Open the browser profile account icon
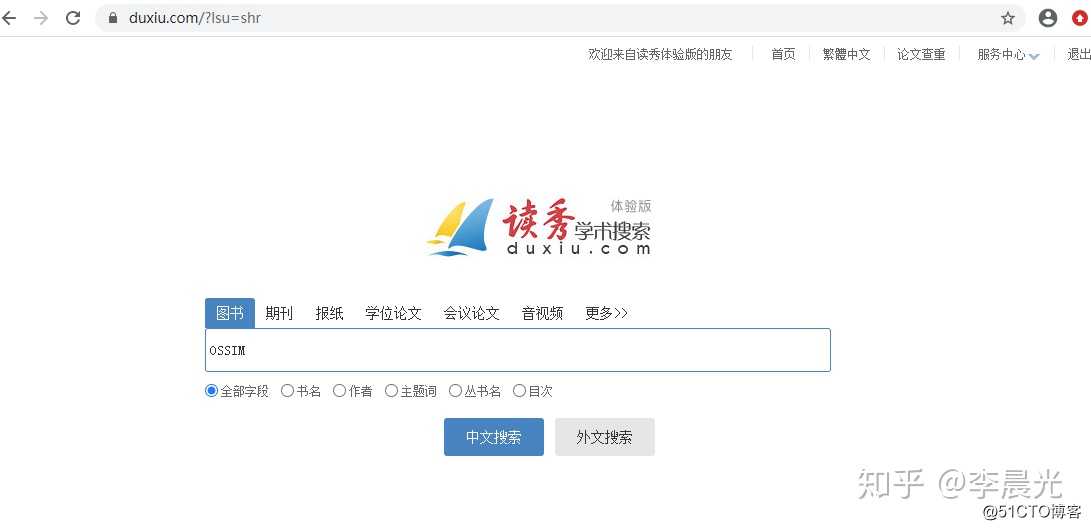Screen dimensions: 1091x530 tap(1048, 18)
